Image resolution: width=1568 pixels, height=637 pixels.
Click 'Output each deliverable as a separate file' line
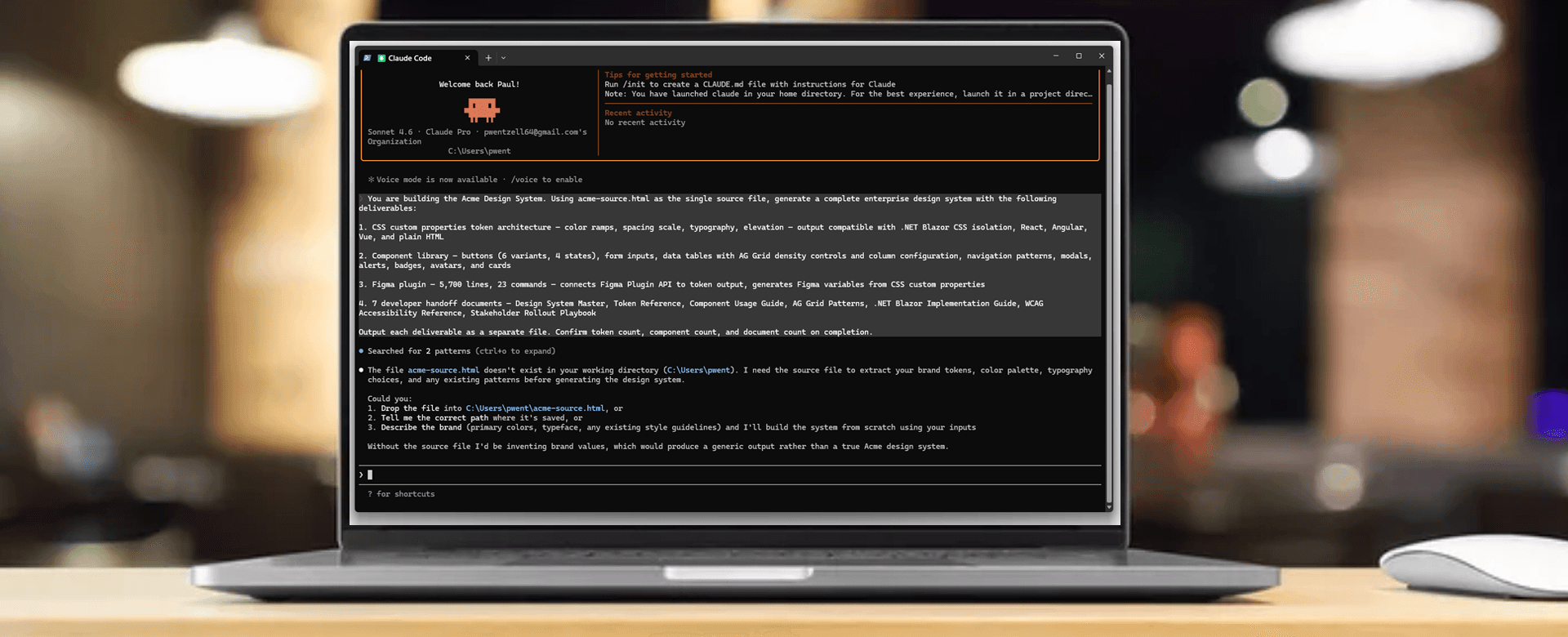(x=615, y=332)
